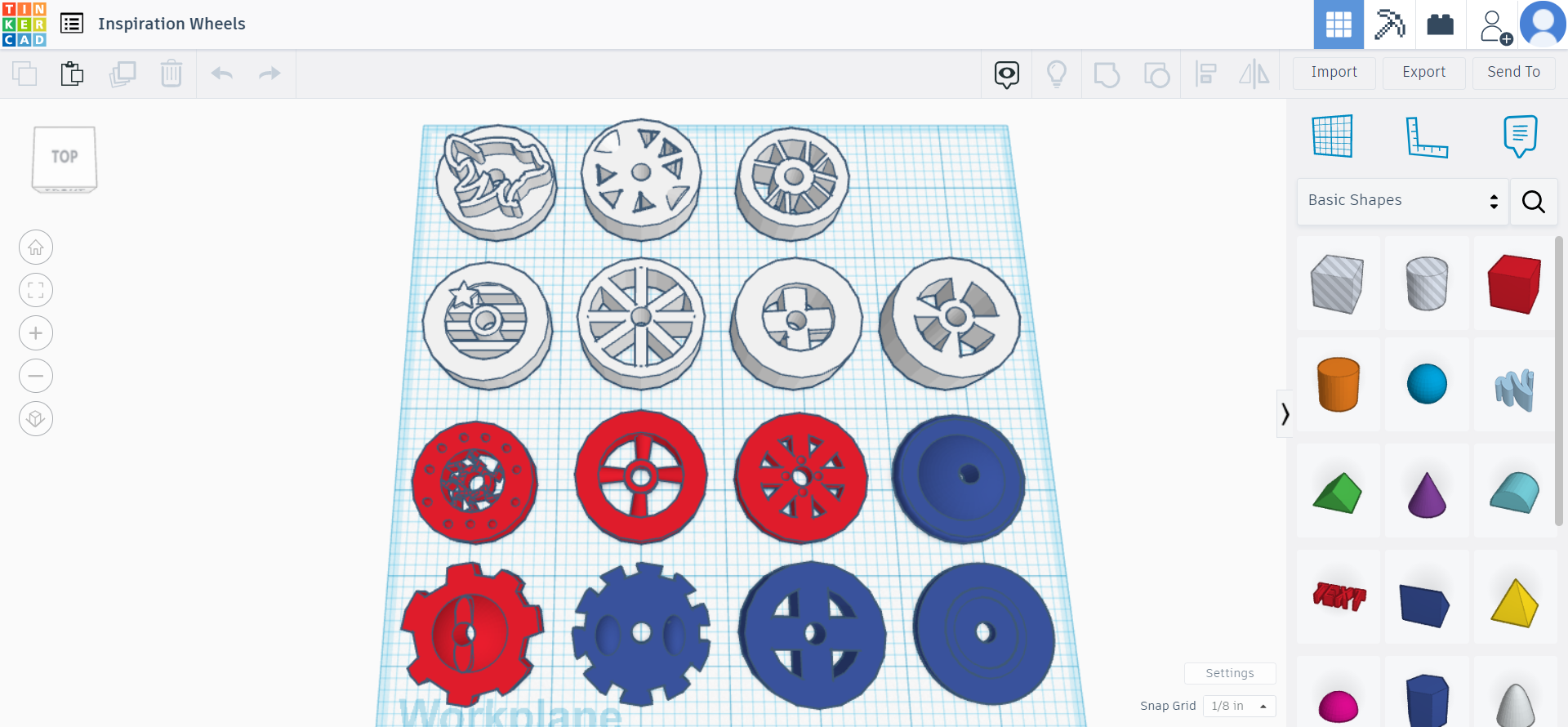Select the Workplane tool
This screenshot has height=727, width=1568.
1333,136
